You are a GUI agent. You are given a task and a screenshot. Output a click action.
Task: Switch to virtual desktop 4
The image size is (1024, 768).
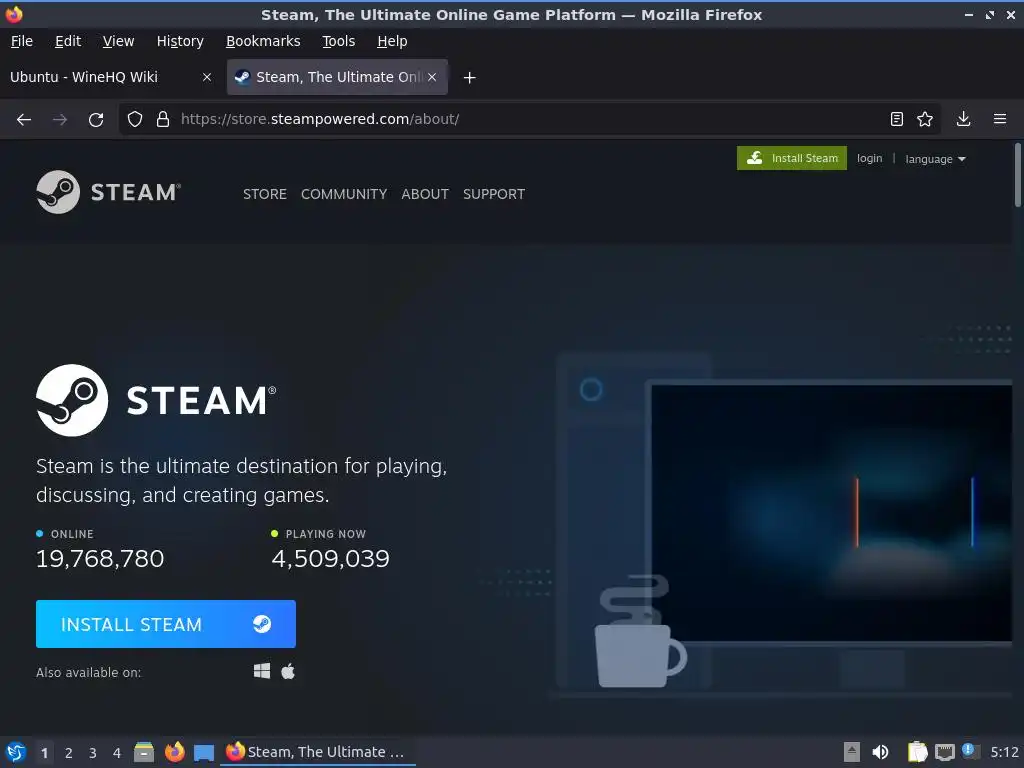(117, 753)
